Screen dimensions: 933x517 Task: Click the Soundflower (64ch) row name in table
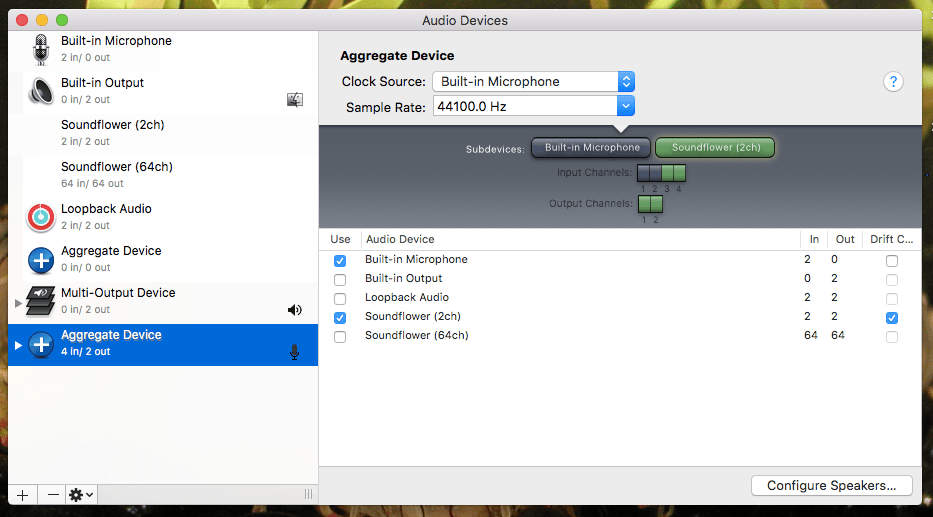pyautogui.click(x=417, y=336)
